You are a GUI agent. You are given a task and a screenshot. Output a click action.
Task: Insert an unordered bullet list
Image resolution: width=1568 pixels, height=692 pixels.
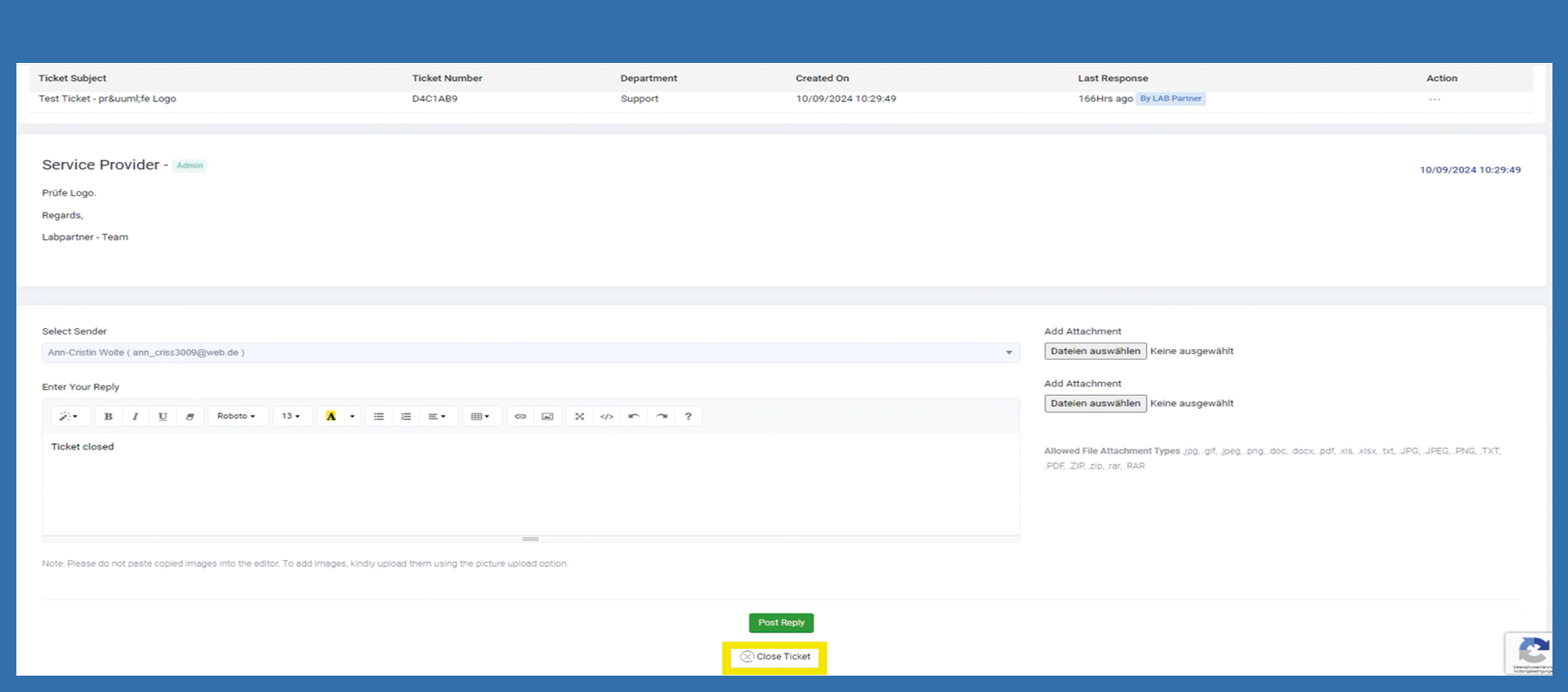point(379,416)
